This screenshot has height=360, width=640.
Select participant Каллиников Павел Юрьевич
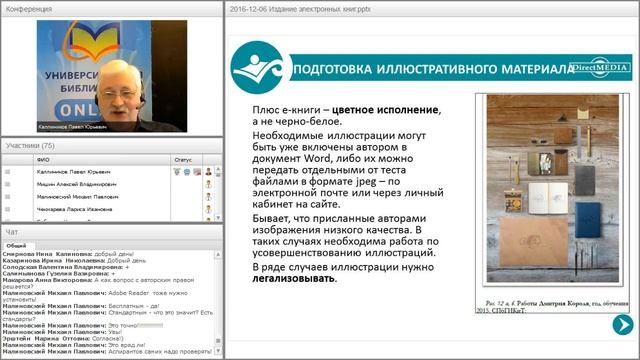[x=73, y=172]
